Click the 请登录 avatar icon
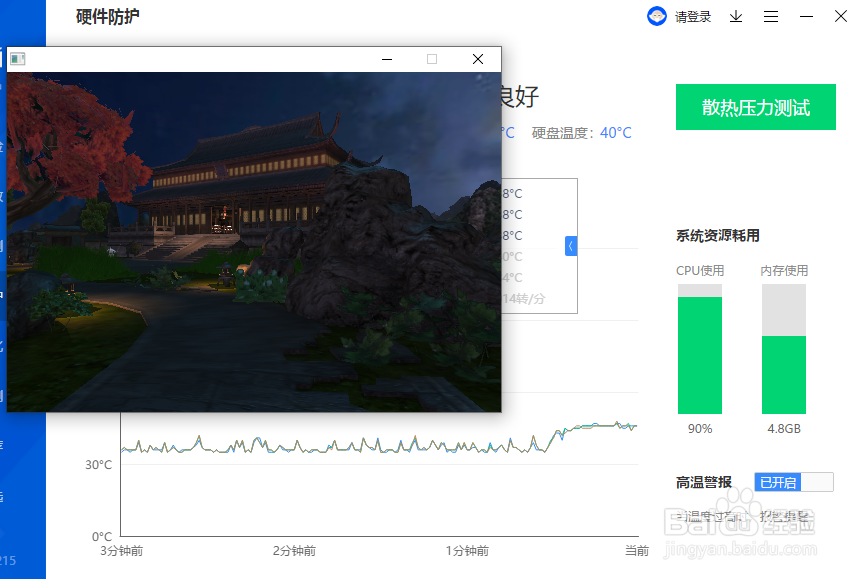Screen dimensions: 865x579 click(656, 16)
